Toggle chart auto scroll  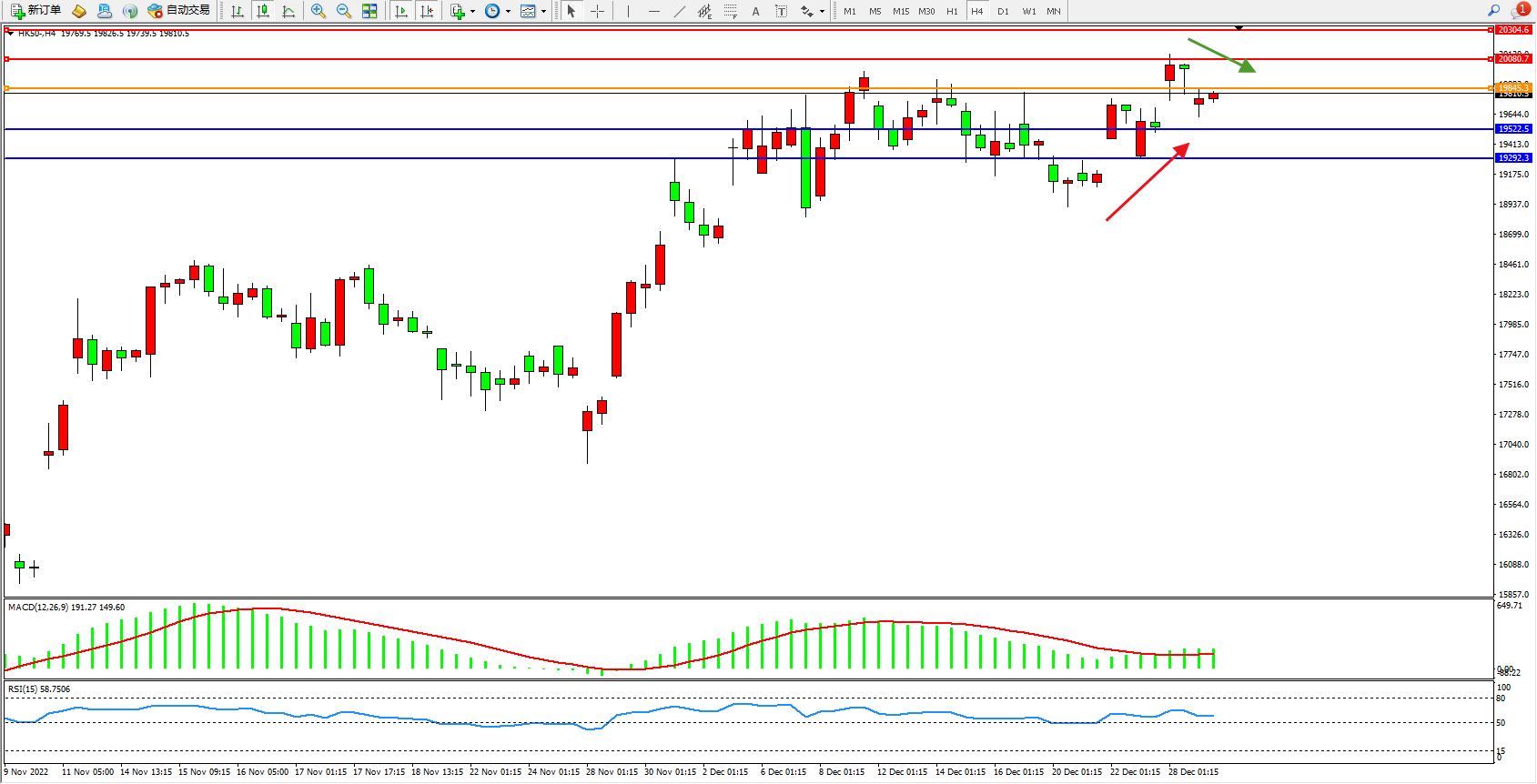(x=401, y=11)
